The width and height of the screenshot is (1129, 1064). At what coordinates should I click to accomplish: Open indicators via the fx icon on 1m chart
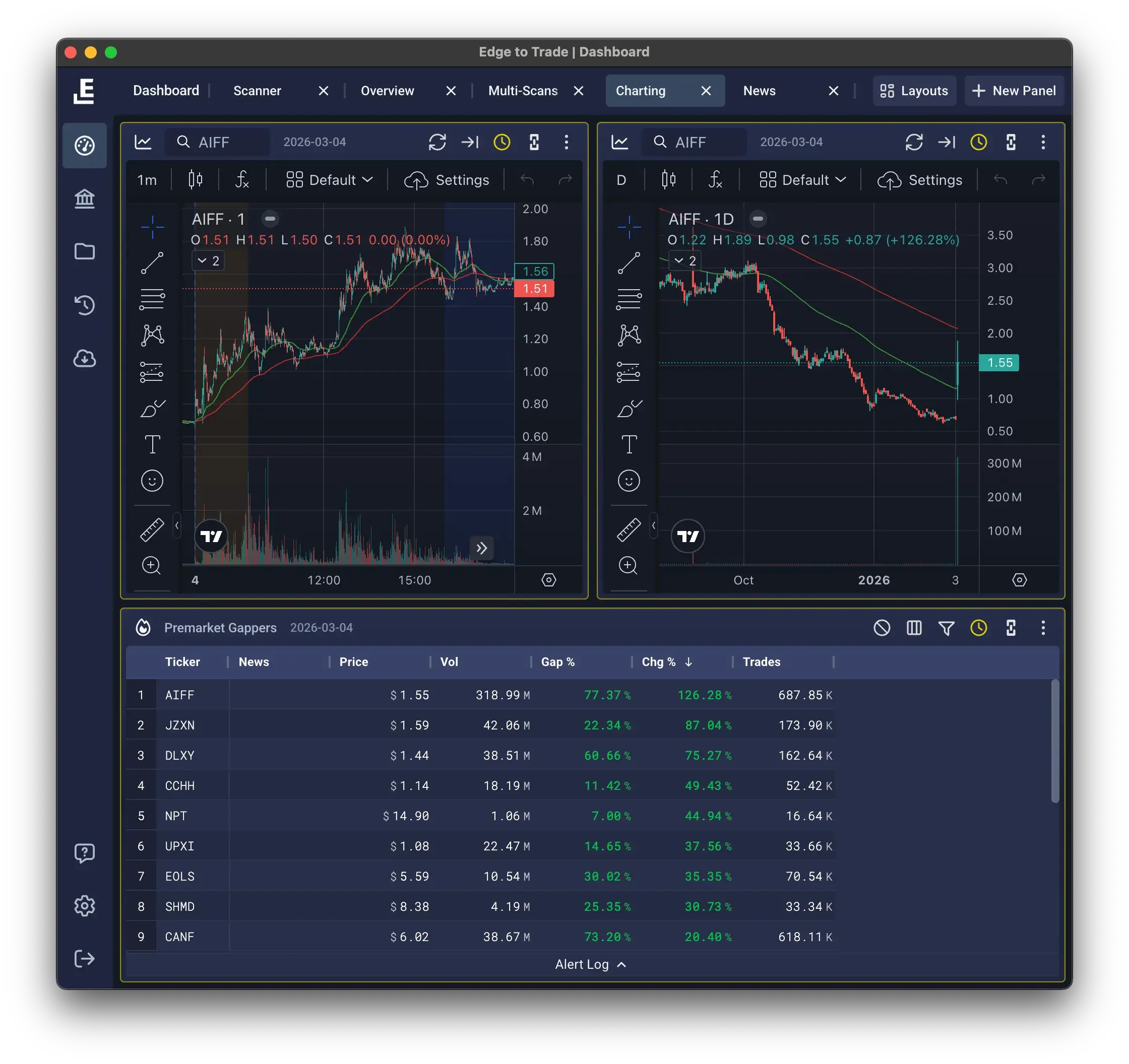click(x=242, y=180)
